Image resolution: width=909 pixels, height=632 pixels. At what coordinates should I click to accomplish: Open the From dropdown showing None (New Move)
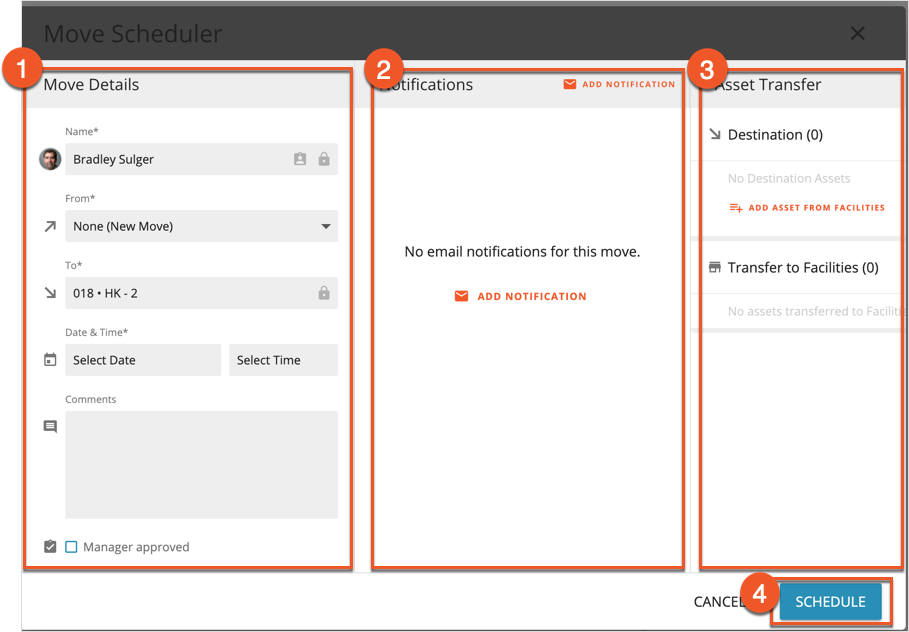click(x=201, y=226)
